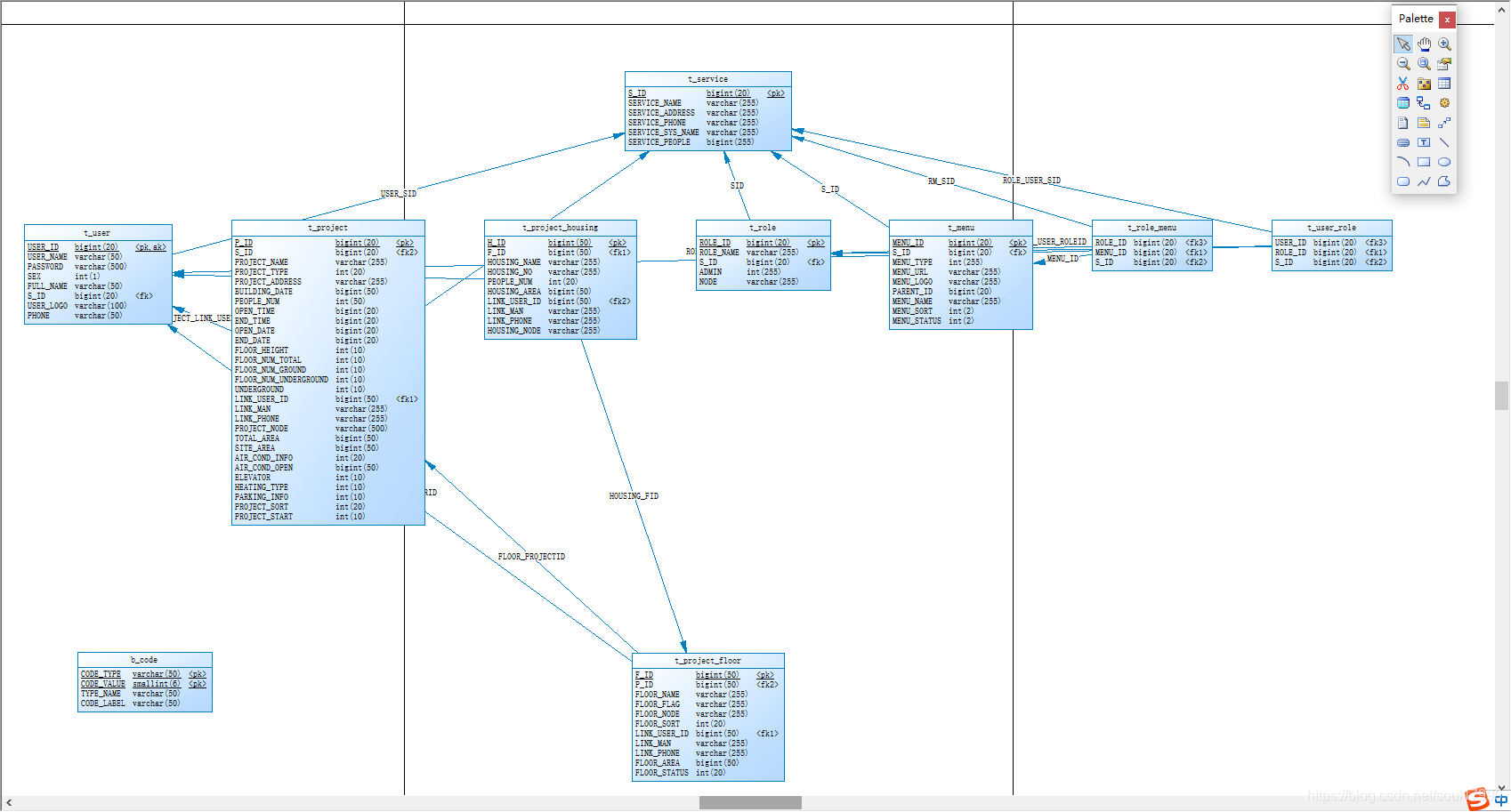Select the dashed Link/Traceability tool
This screenshot has height=812, width=1511.
click(1444, 123)
